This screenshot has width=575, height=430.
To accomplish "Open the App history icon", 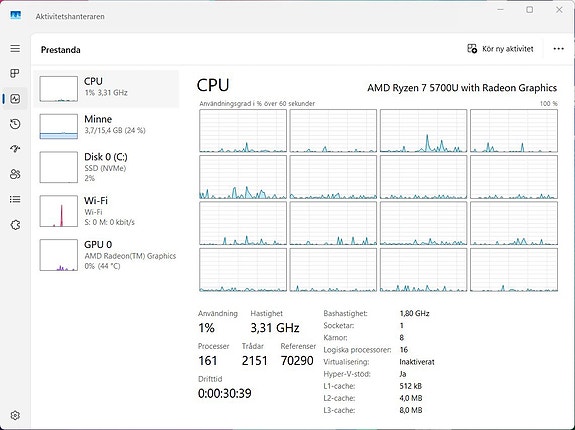I will (15, 124).
